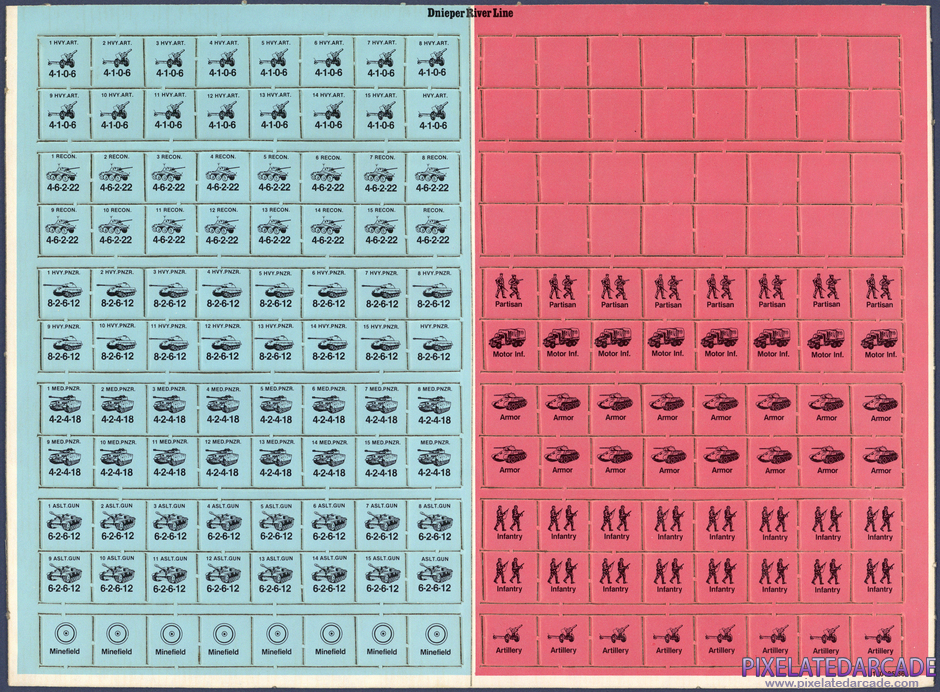The width and height of the screenshot is (940, 692).
Task: Click the 15 RECON. counter
Action: click(x=381, y=228)
